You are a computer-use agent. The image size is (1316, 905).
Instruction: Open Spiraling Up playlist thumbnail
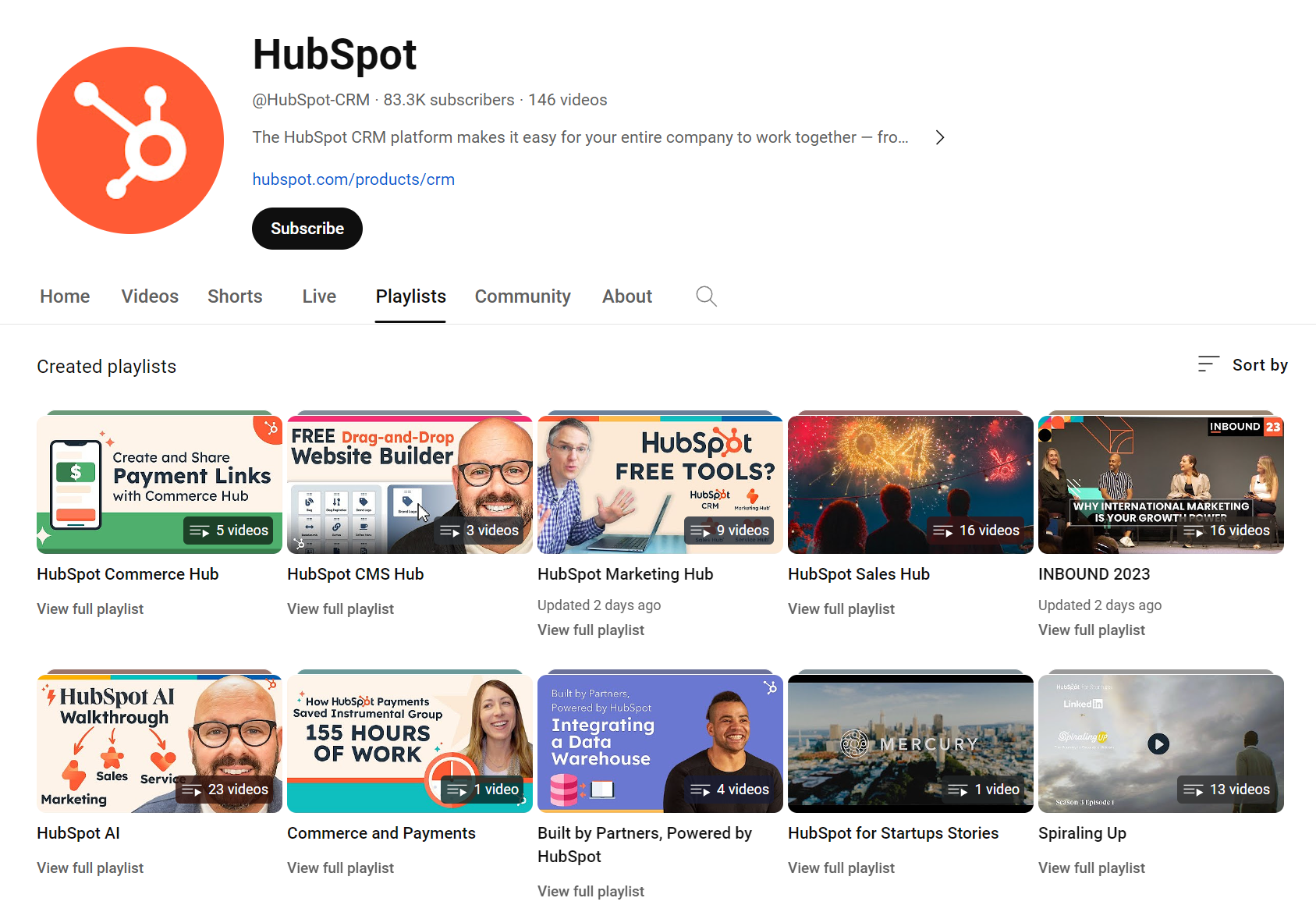(x=1161, y=744)
